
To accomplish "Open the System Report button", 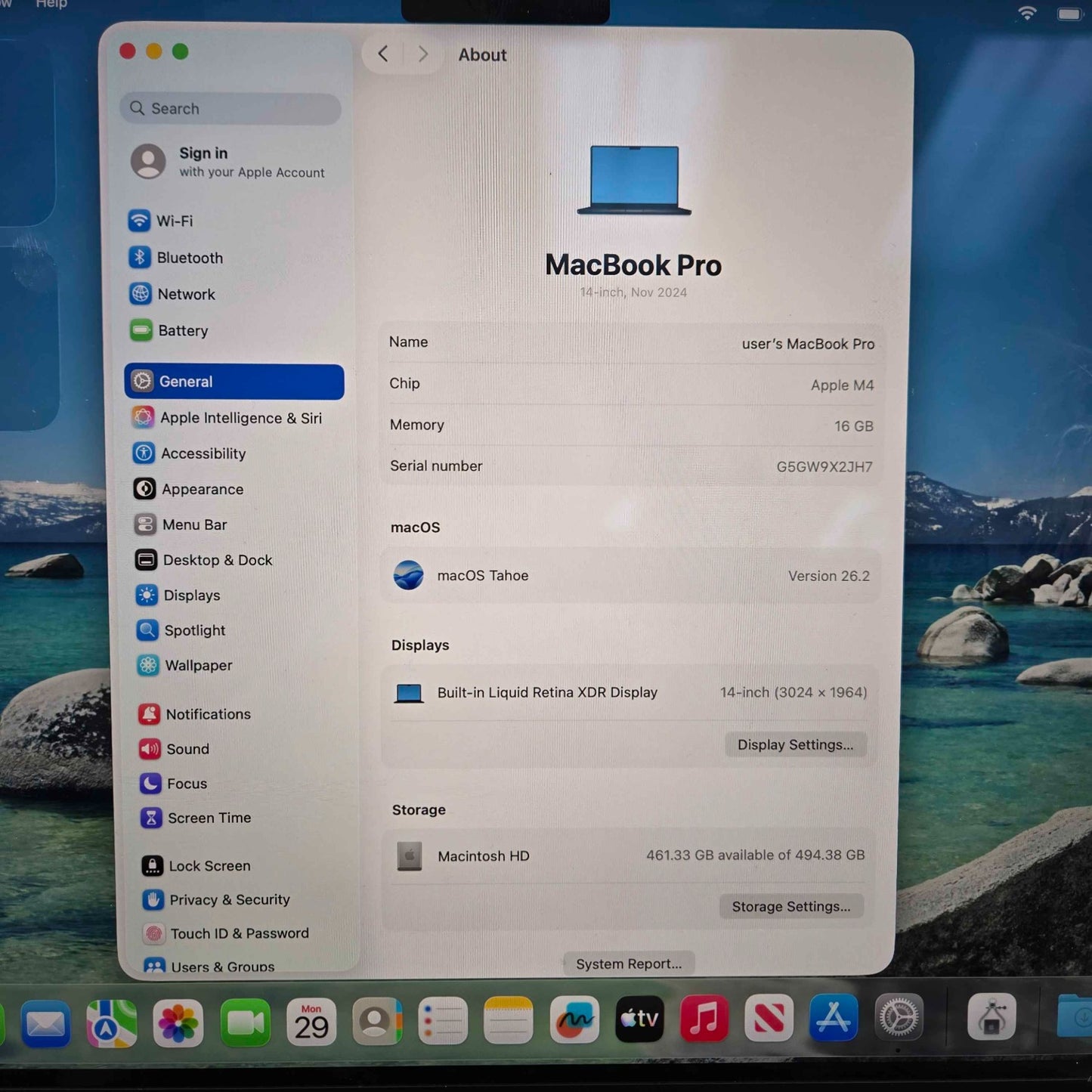I will pos(628,964).
